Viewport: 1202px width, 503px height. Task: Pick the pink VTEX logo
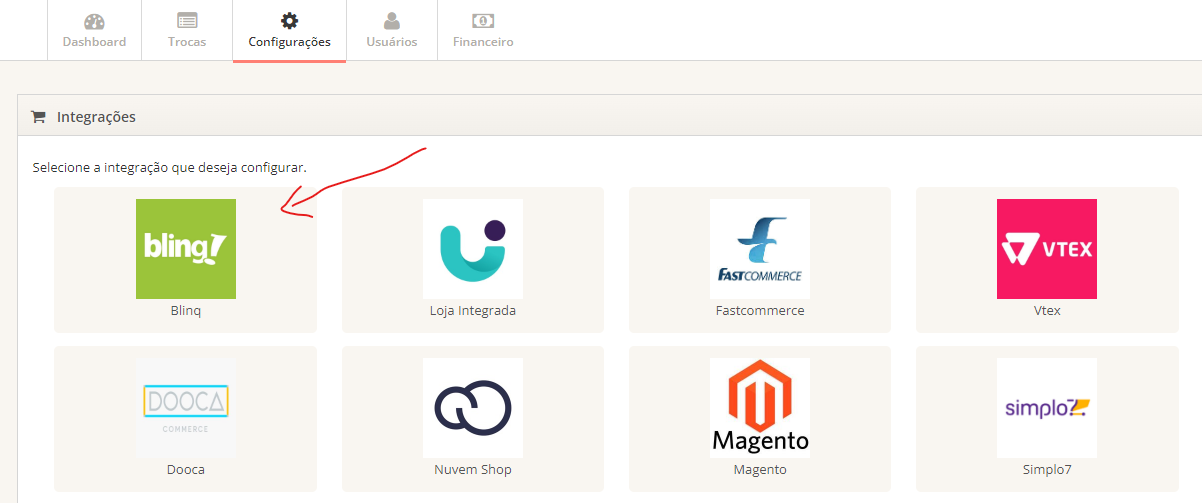click(x=1047, y=249)
